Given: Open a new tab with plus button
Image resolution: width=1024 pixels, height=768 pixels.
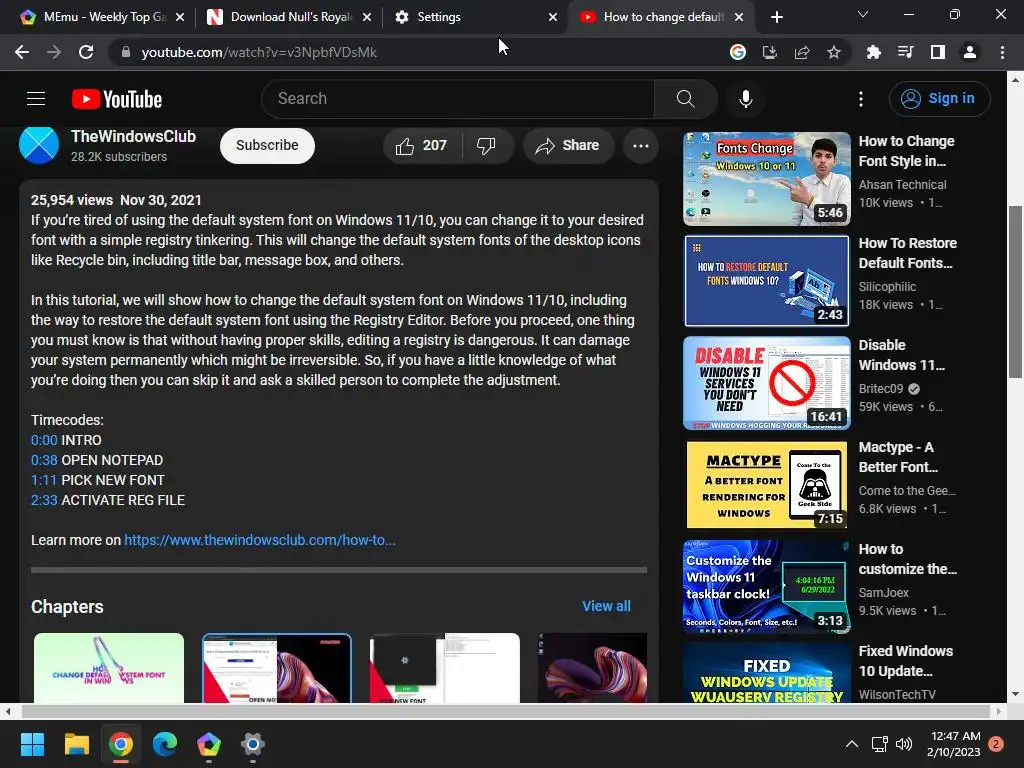Looking at the screenshot, I should (776, 17).
